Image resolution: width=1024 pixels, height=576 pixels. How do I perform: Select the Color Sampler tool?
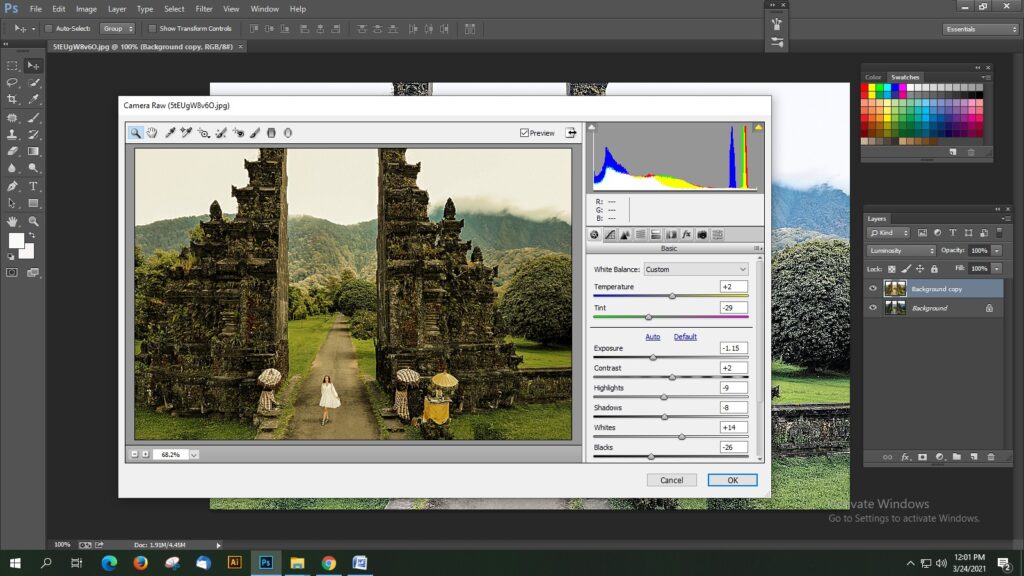186,133
